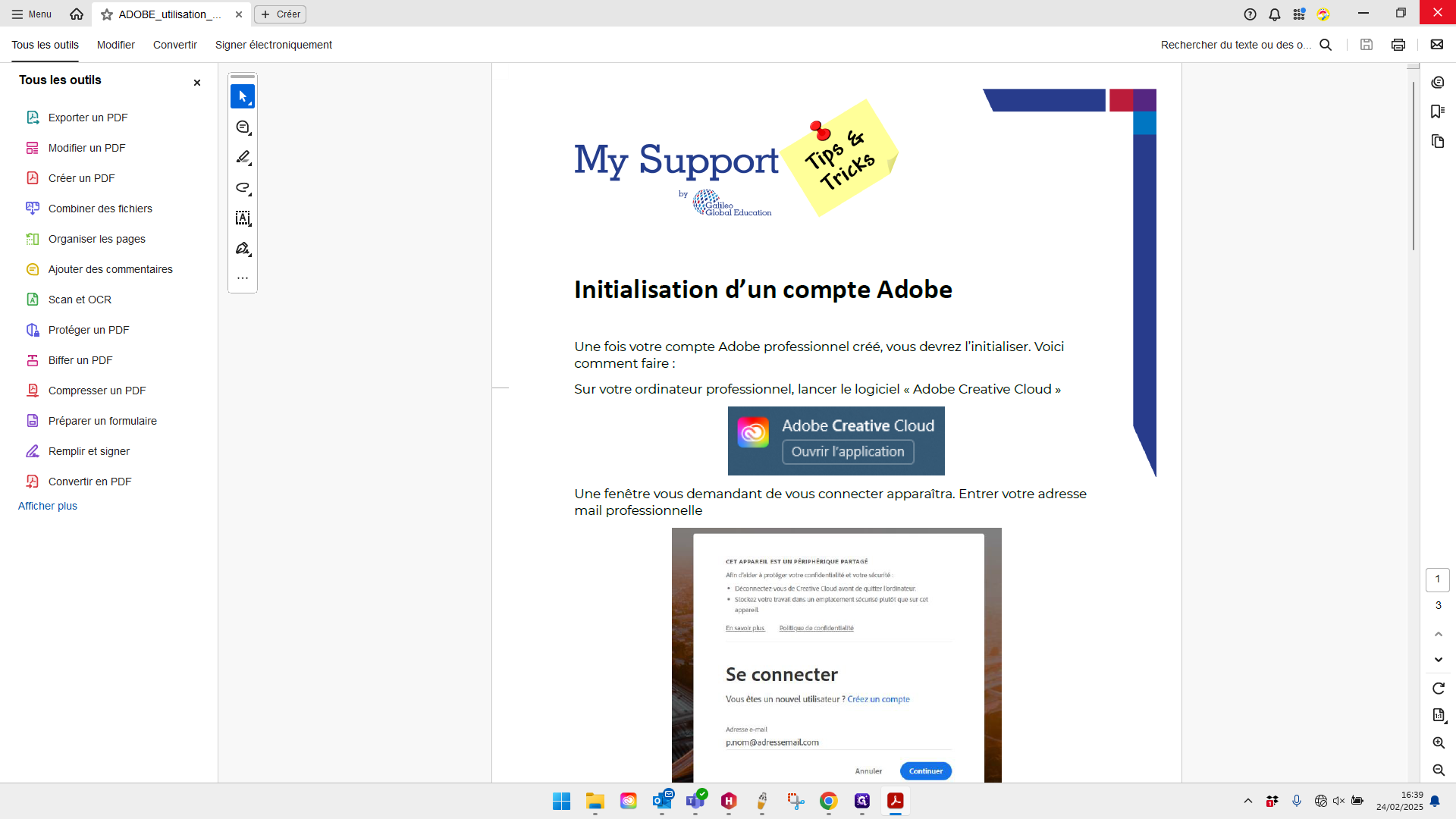Activate the text box tool
The height and width of the screenshot is (819, 1456).
pos(243,218)
